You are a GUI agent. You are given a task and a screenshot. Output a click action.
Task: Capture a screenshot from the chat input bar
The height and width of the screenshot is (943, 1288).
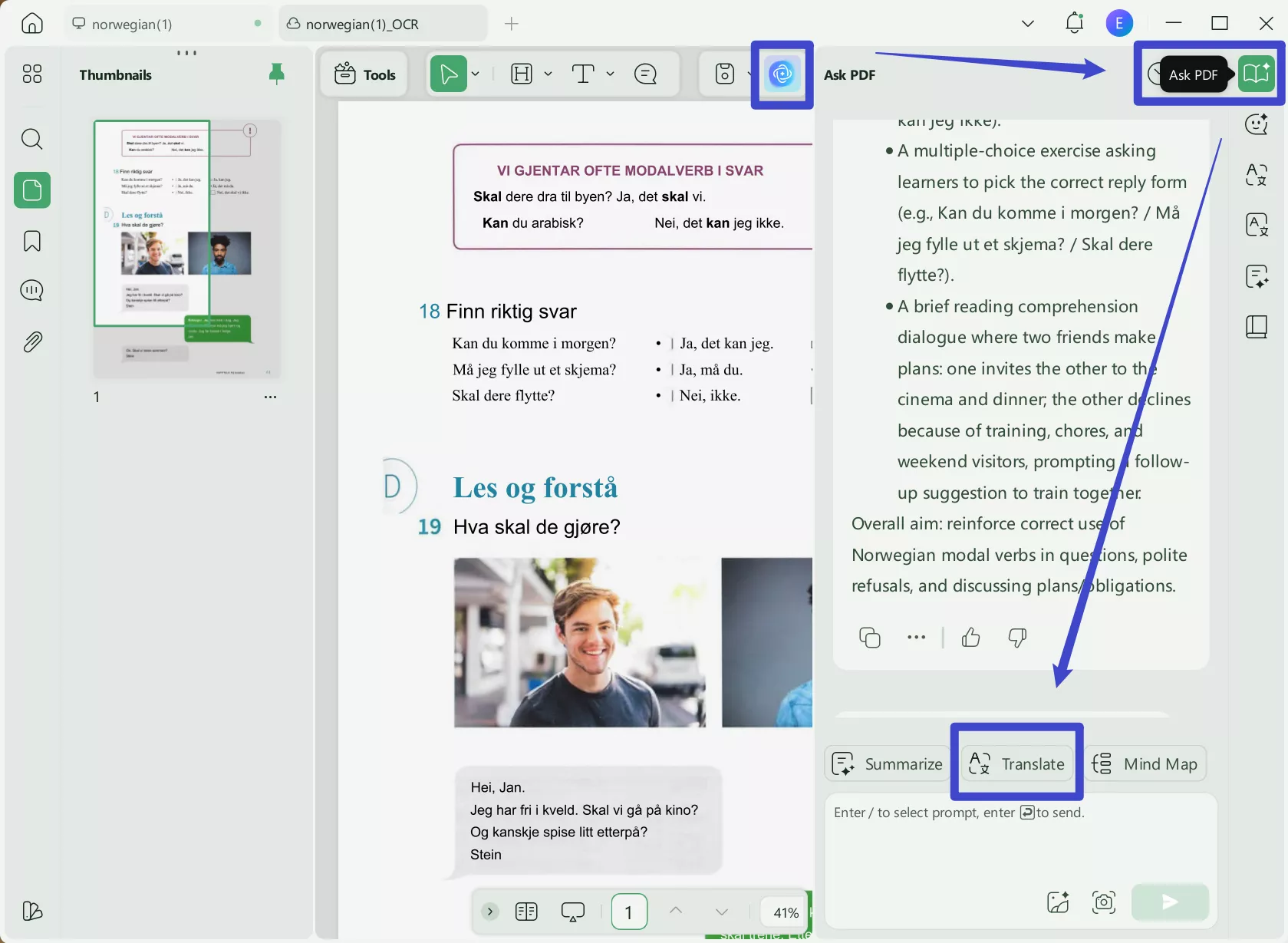(1103, 902)
